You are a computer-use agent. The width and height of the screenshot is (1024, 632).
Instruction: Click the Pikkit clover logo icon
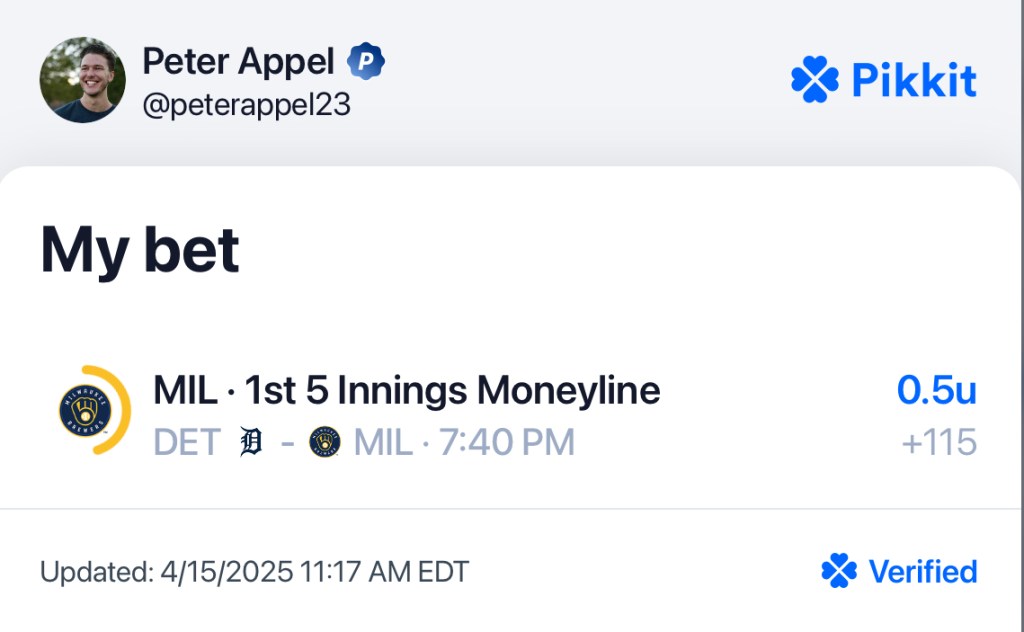tap(814, 79)
